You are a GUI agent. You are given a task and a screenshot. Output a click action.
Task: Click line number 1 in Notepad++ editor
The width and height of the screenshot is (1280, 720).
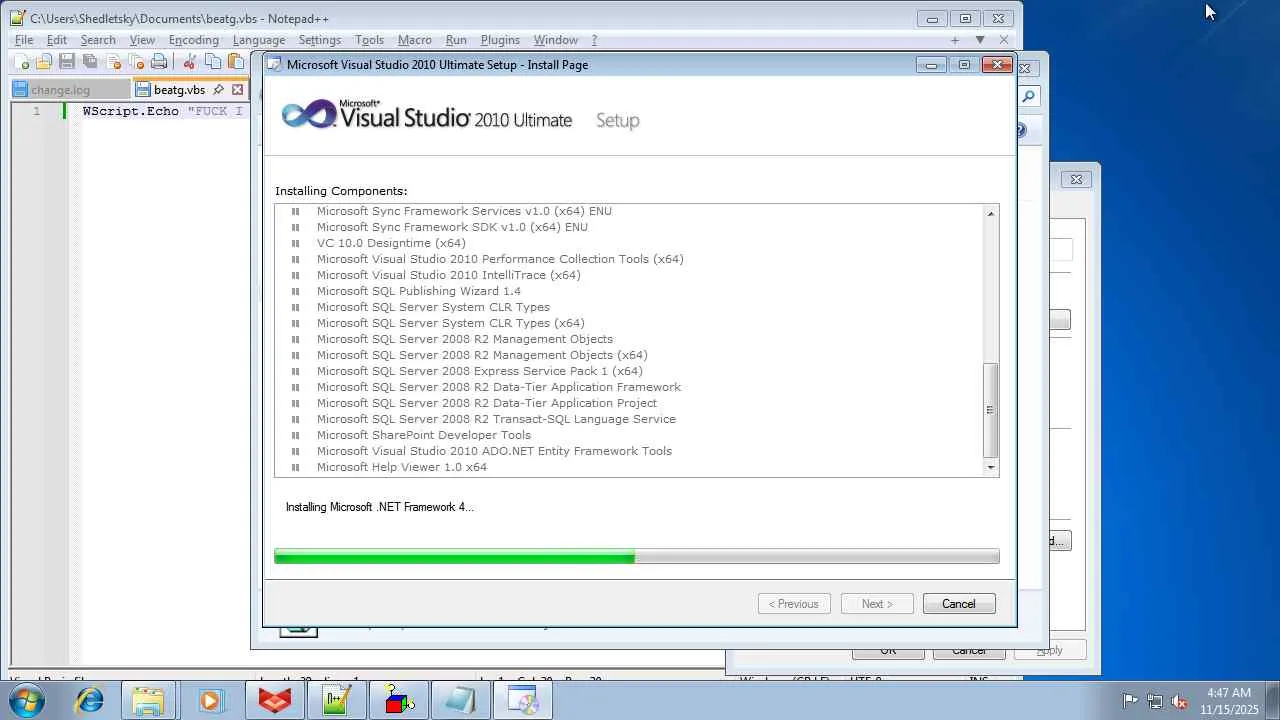36,111
